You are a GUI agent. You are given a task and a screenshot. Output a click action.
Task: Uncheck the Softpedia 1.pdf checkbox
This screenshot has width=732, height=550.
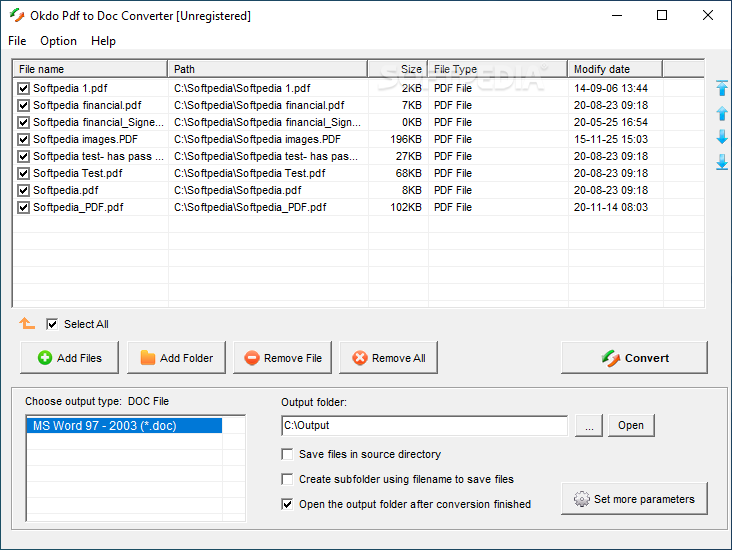click(23, 88)
